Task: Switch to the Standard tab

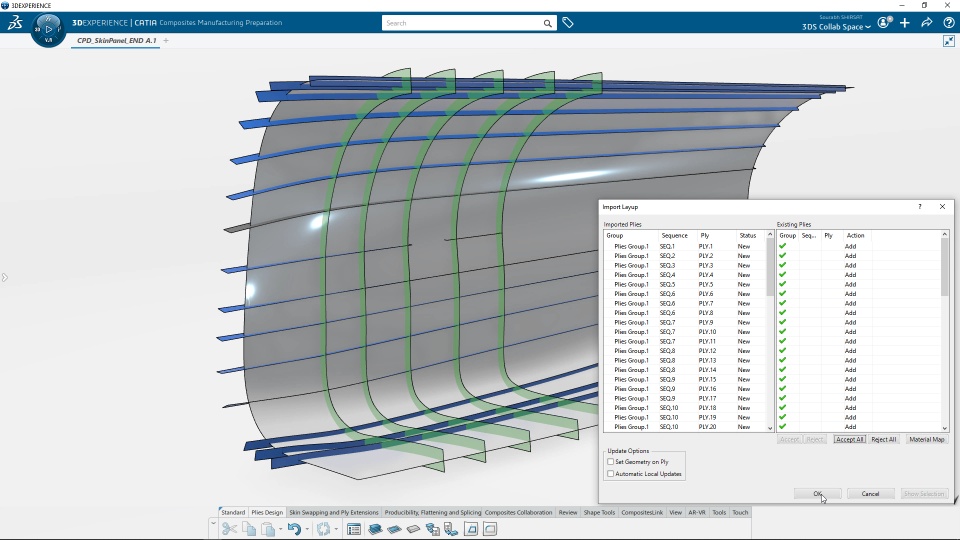Action: point(233,512)
